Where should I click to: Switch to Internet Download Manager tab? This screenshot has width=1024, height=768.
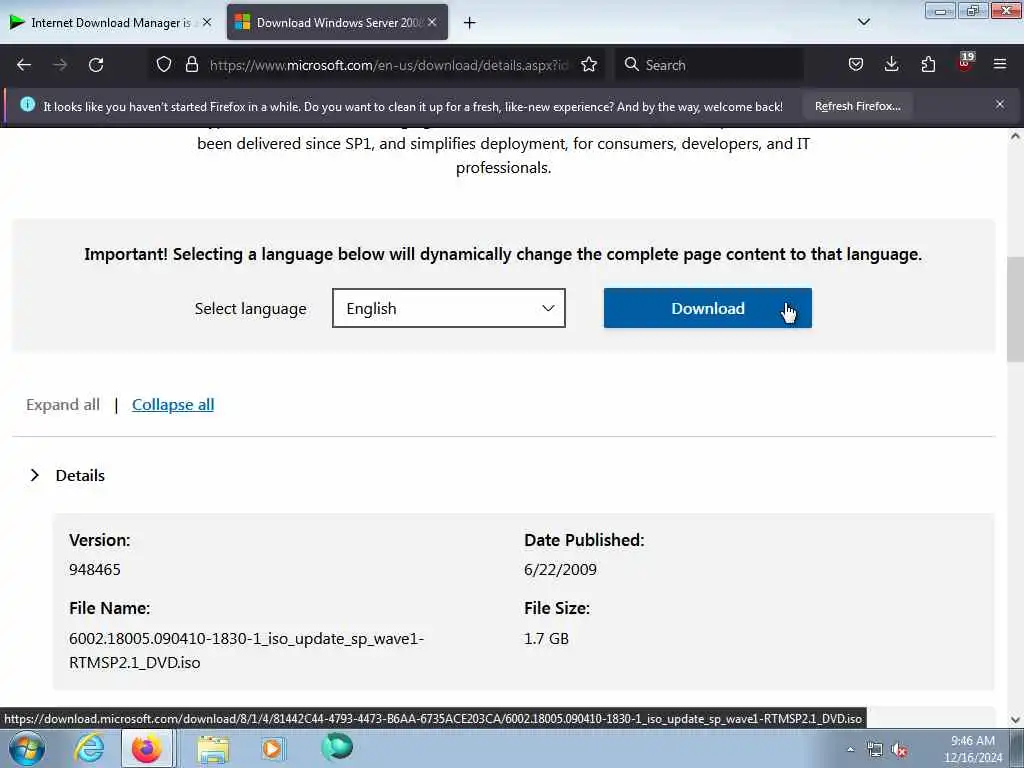tap(110, 22)
